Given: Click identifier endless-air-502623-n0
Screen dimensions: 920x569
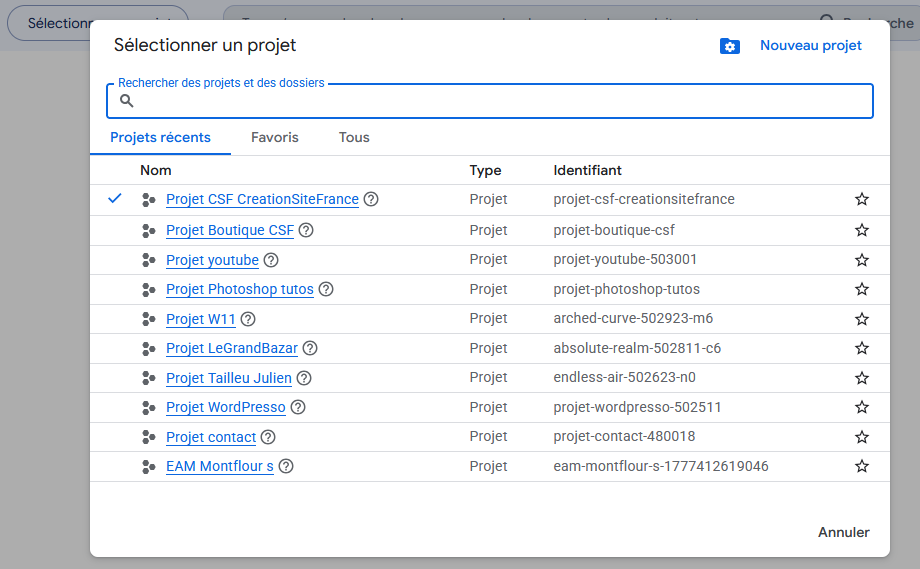Looking at the screenshot, I should click(624, 377).
